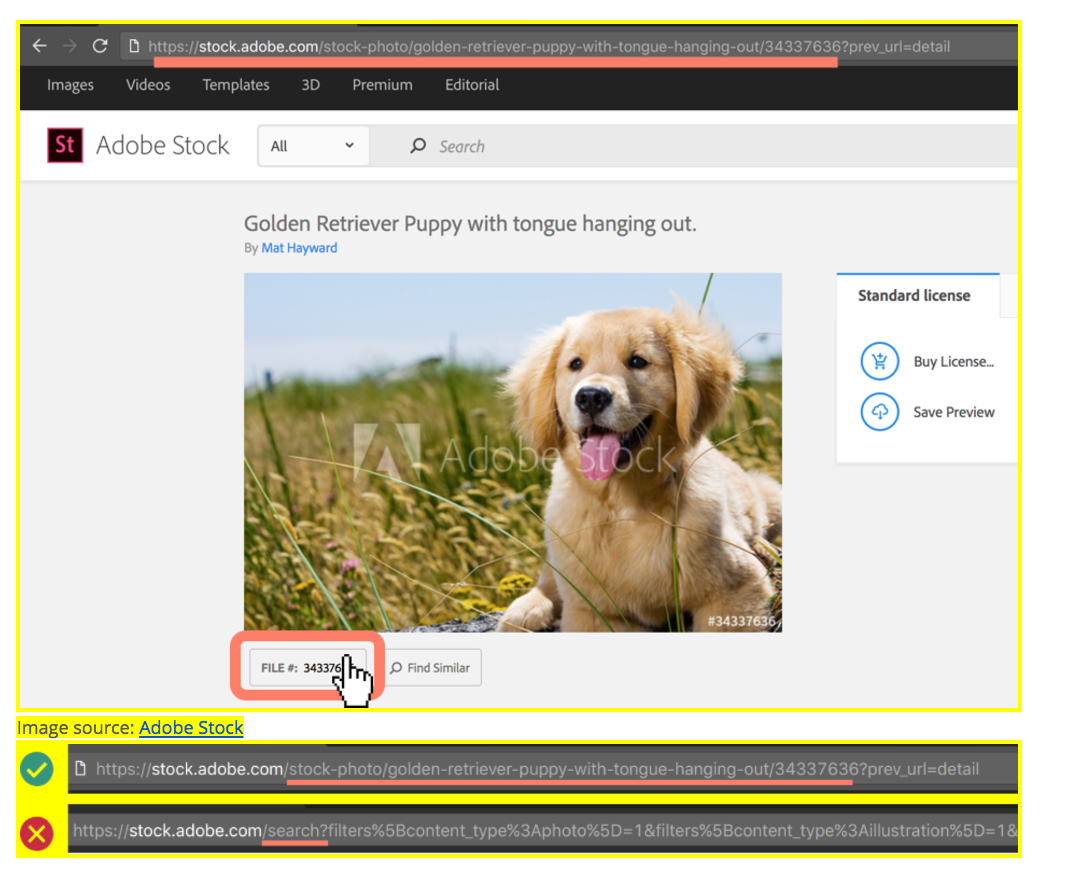Screen dimensions: 1066x880
Task: Click the browser back arrow
Action: [40, 46]
